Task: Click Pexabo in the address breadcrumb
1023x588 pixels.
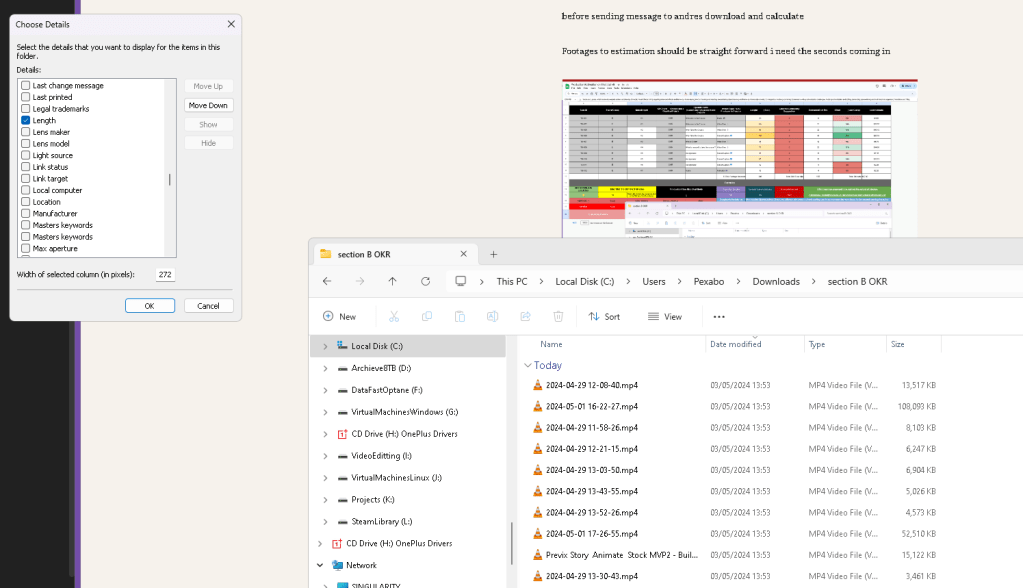Action: (x=709, y=281)
